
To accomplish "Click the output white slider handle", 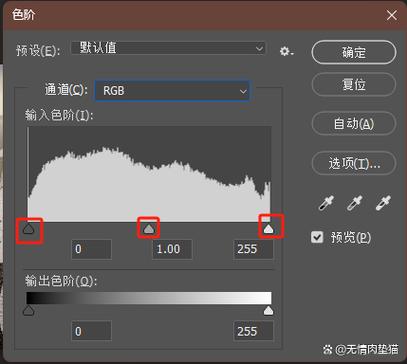I will point(268,311).
